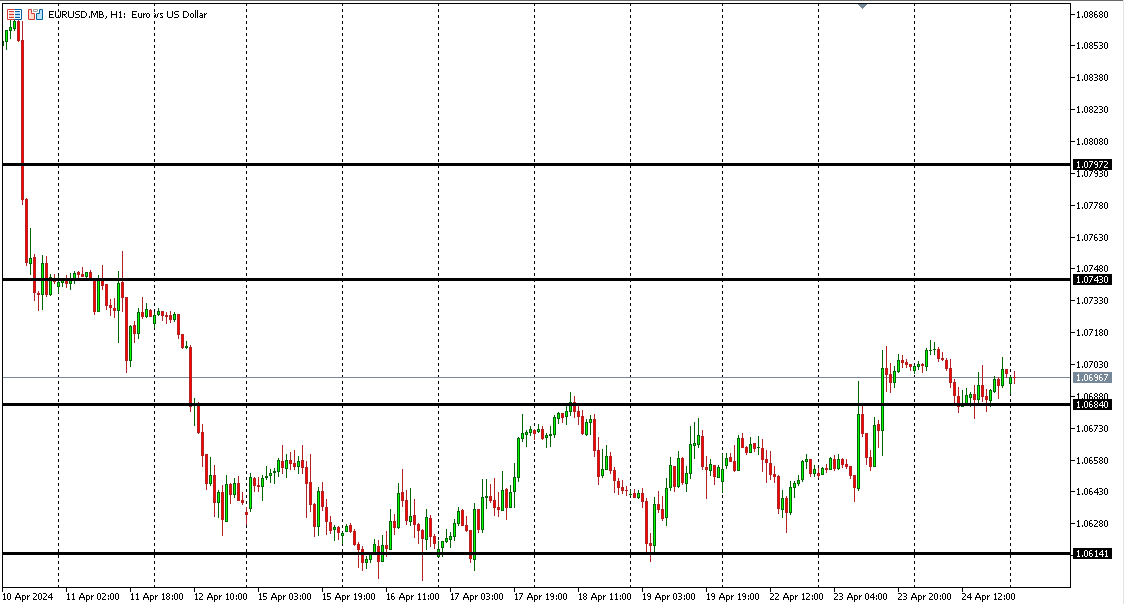Click the 1.08530 price scale label

[x=1092, y=45]
